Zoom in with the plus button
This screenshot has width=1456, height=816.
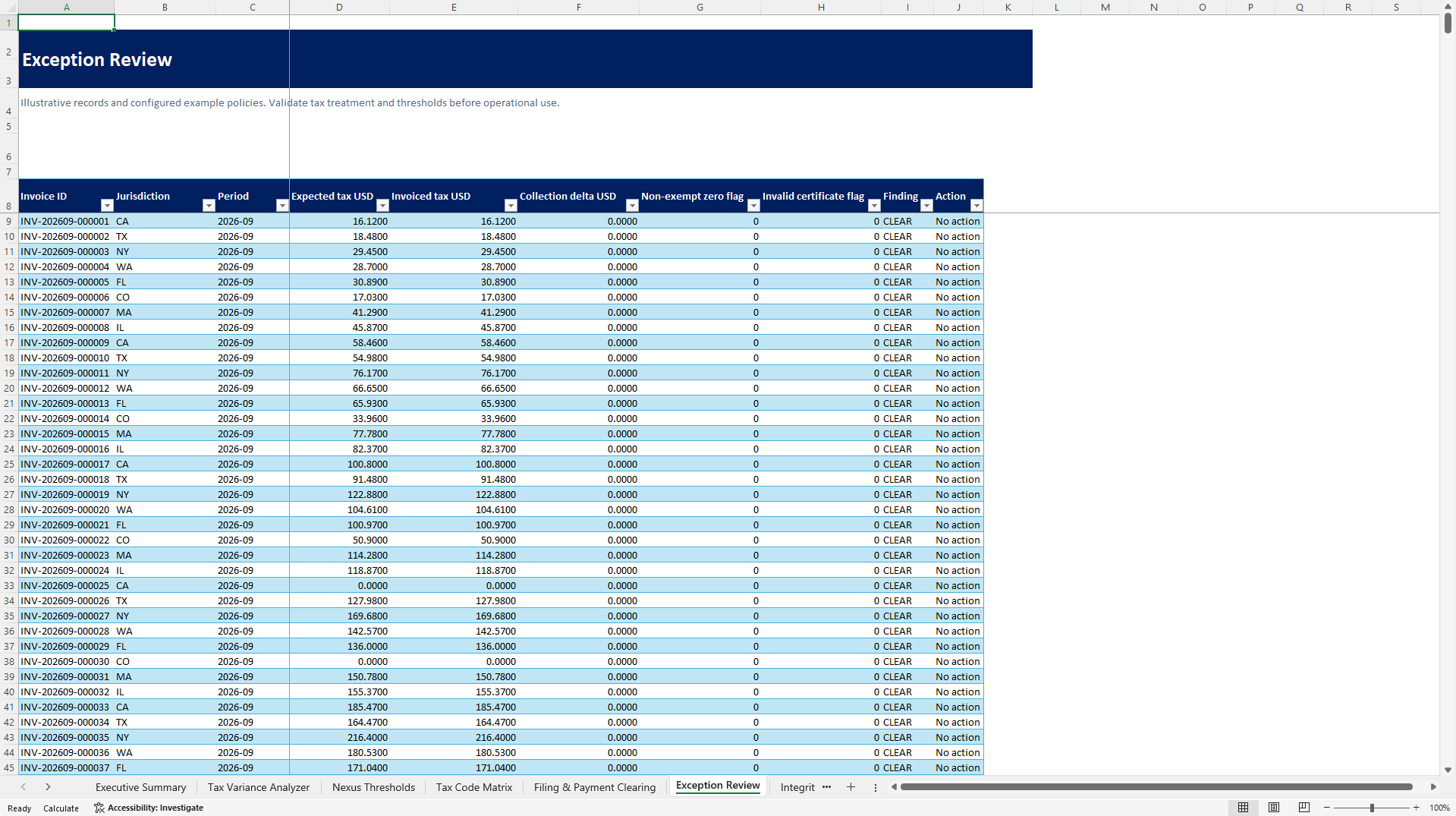[x=1417, y=808]
